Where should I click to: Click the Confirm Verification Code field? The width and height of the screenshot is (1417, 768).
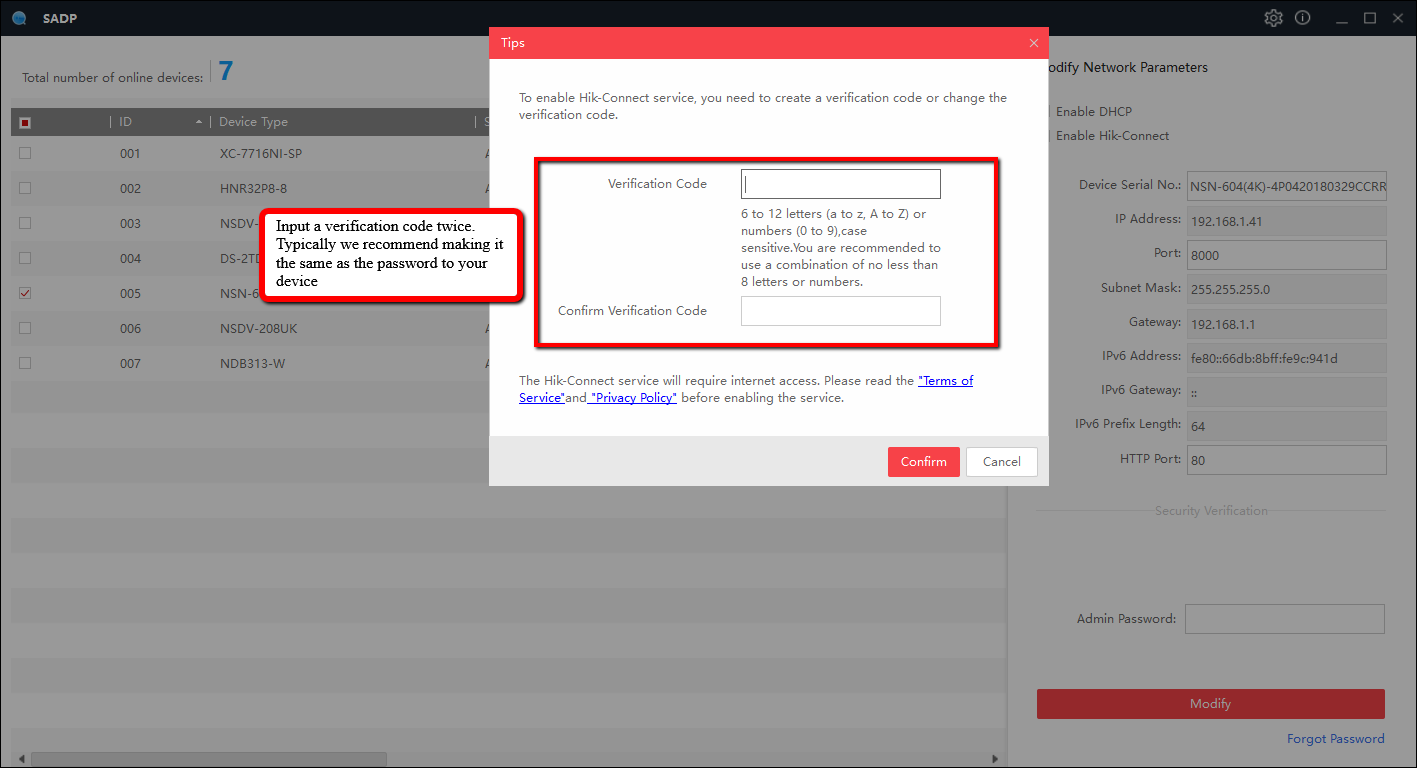(841, 311)
